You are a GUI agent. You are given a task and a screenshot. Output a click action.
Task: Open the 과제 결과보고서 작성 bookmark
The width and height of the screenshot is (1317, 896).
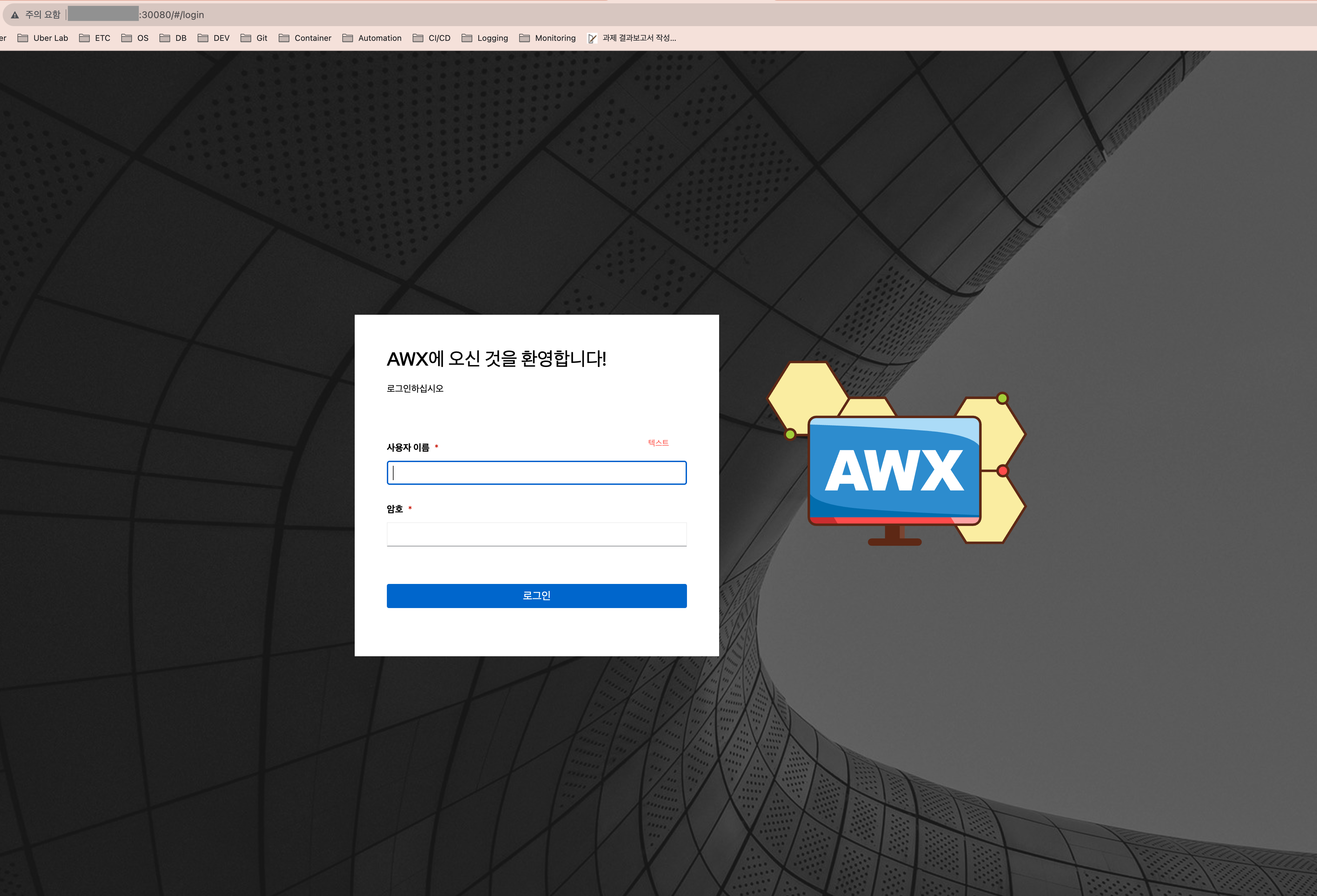[x=632, y=38]
